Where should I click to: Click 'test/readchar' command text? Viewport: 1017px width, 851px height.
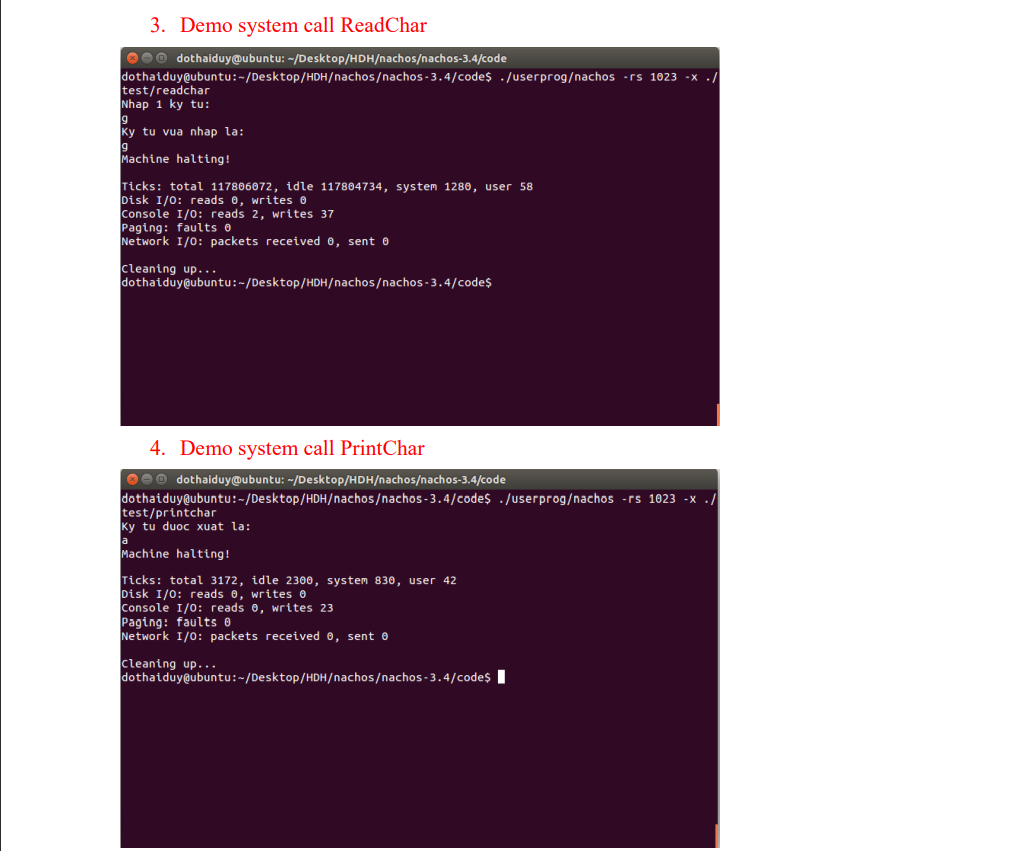coord(165,91)
